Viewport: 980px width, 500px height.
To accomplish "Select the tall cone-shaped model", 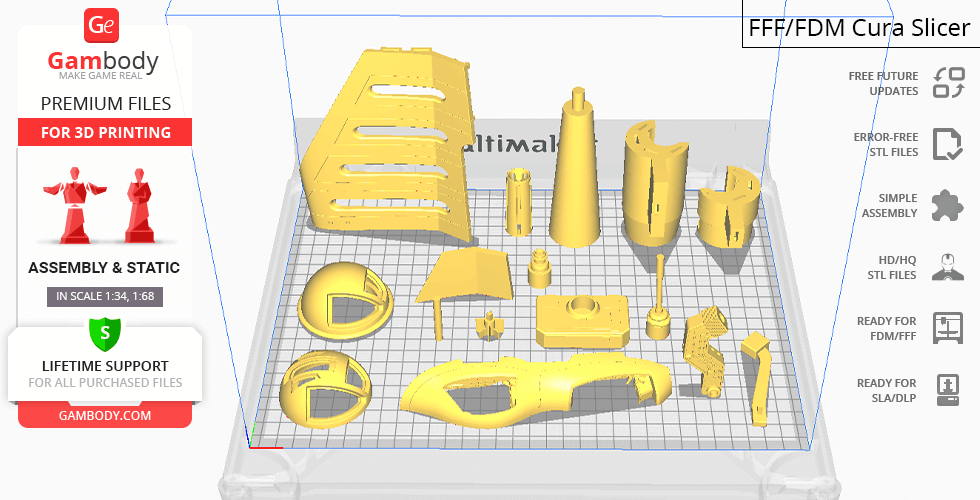I will point(578,175).
